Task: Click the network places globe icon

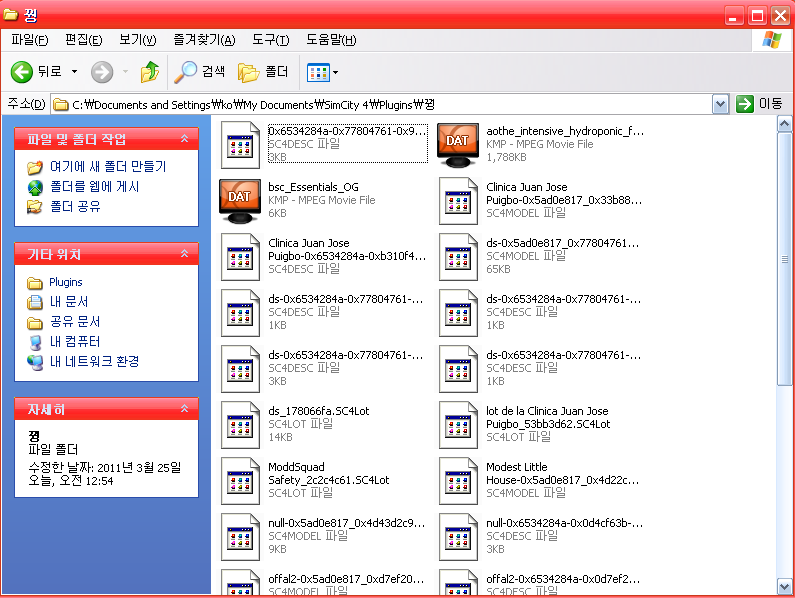Action: tap(35, 362)
